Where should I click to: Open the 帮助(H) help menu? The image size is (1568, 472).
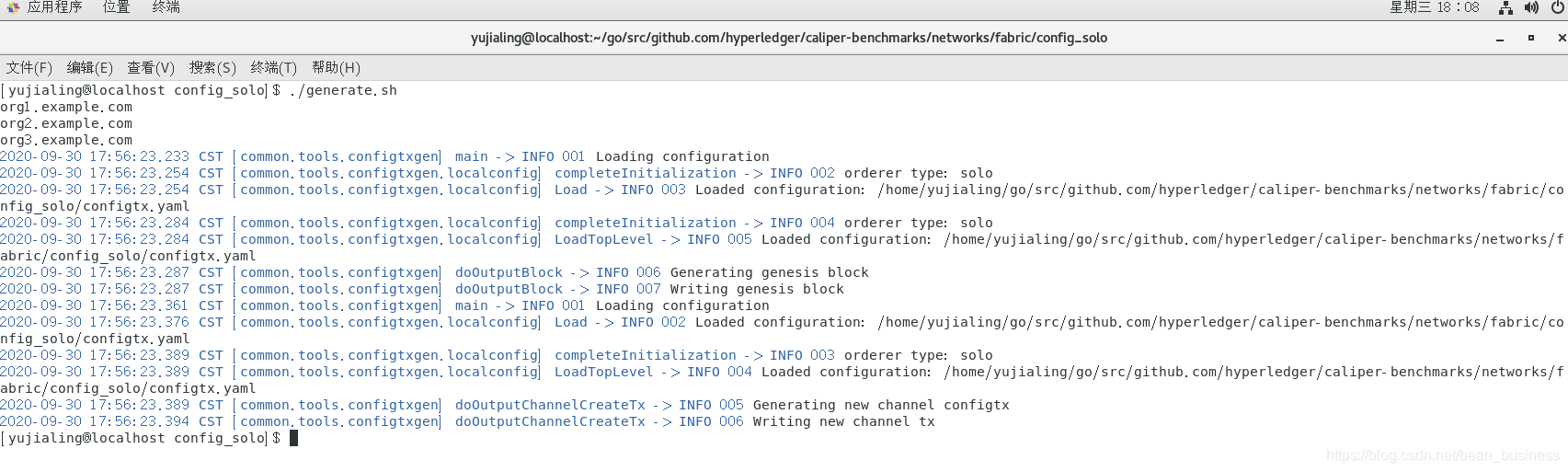point(336,67)
